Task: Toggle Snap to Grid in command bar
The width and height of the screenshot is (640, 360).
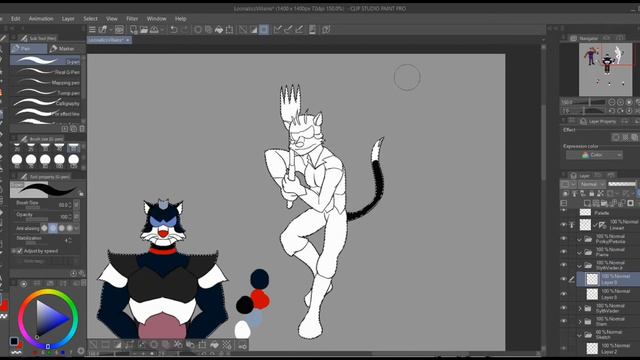Action: pyautogui.click(x=299, y=29)
